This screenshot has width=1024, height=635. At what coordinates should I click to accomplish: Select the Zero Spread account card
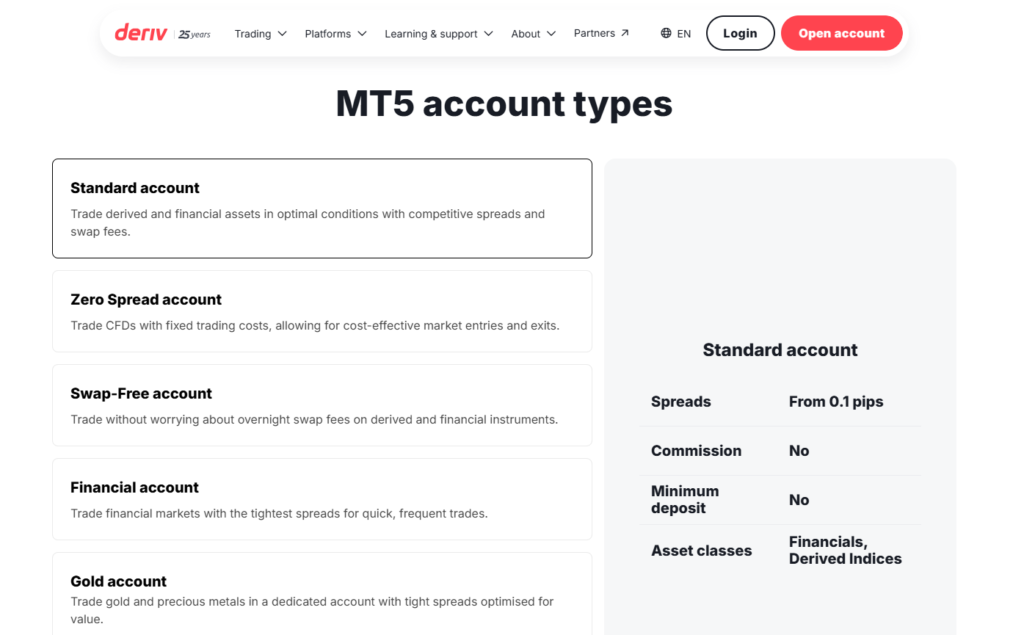pyautogui.click(x=322, y=312)
